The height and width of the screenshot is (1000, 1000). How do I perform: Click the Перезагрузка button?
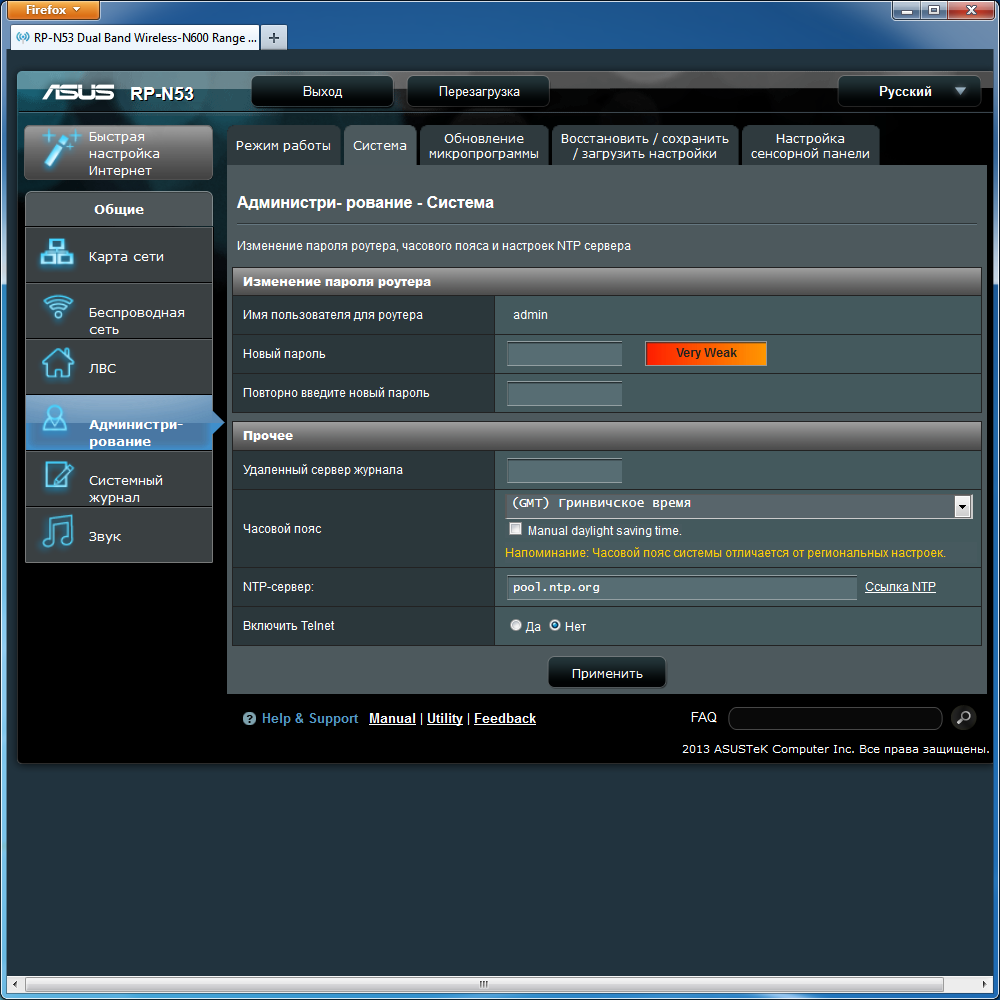click(x=479, y=91)
